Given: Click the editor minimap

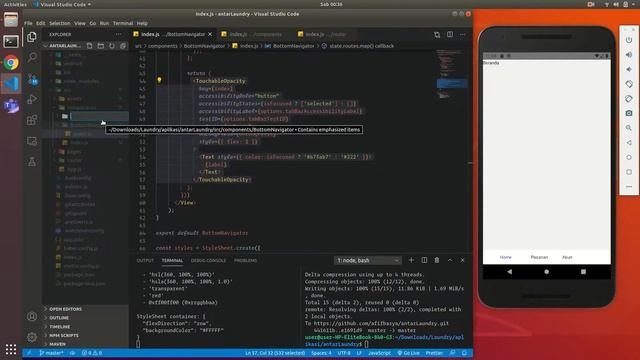Looking at the screenshot, I should pos(451,73).
